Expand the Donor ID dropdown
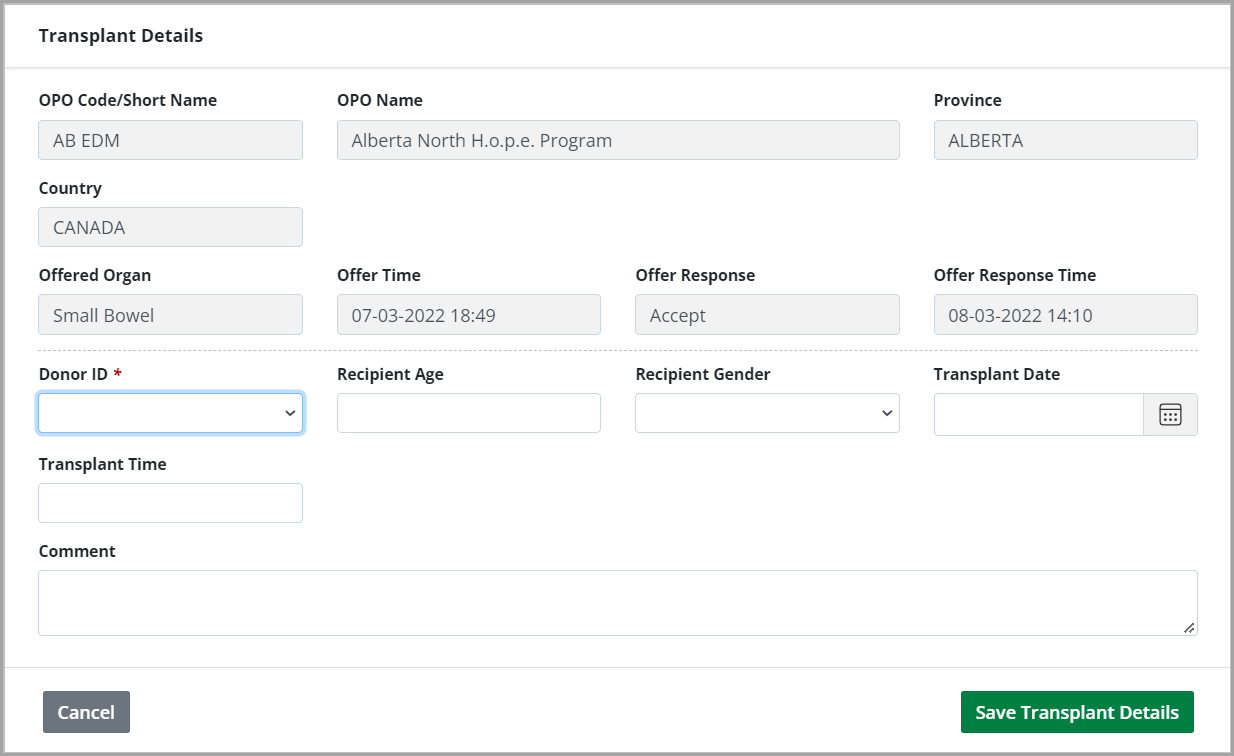Screen dimensions: 1234x756 [x=170, y=413]
